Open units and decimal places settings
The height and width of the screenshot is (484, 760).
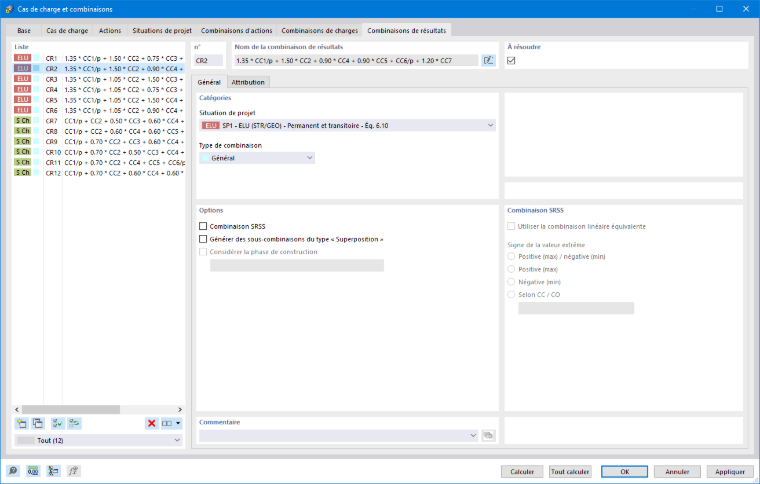(33, 471)
